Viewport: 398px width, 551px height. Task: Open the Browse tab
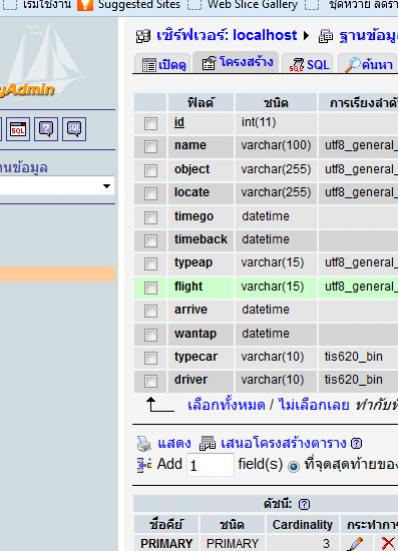click(164, 65)
